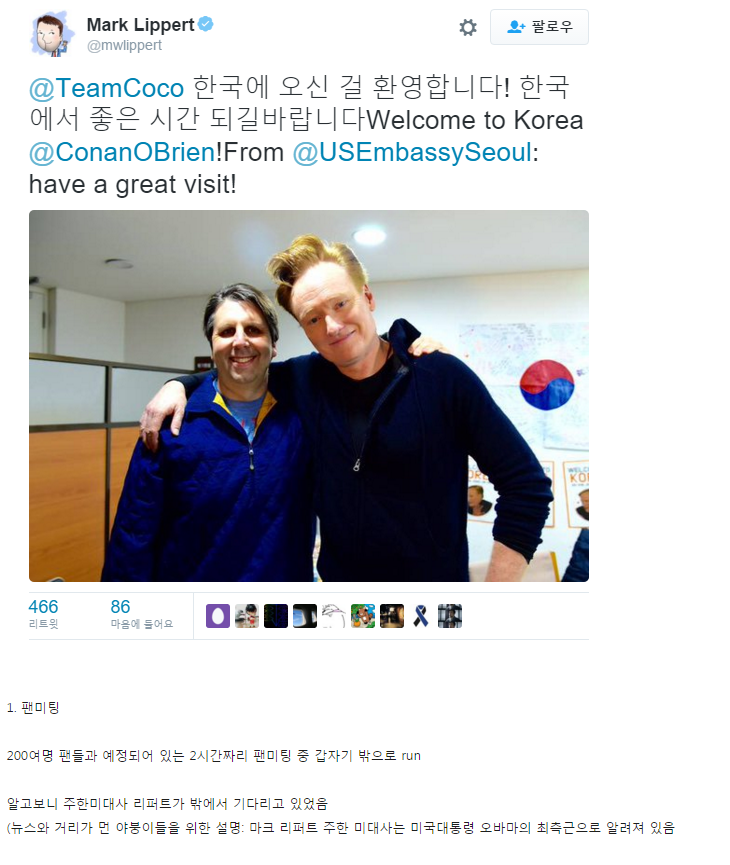Open Mark Lippert's profile avatar
730x865 pixels.
[x=51, y=34]
